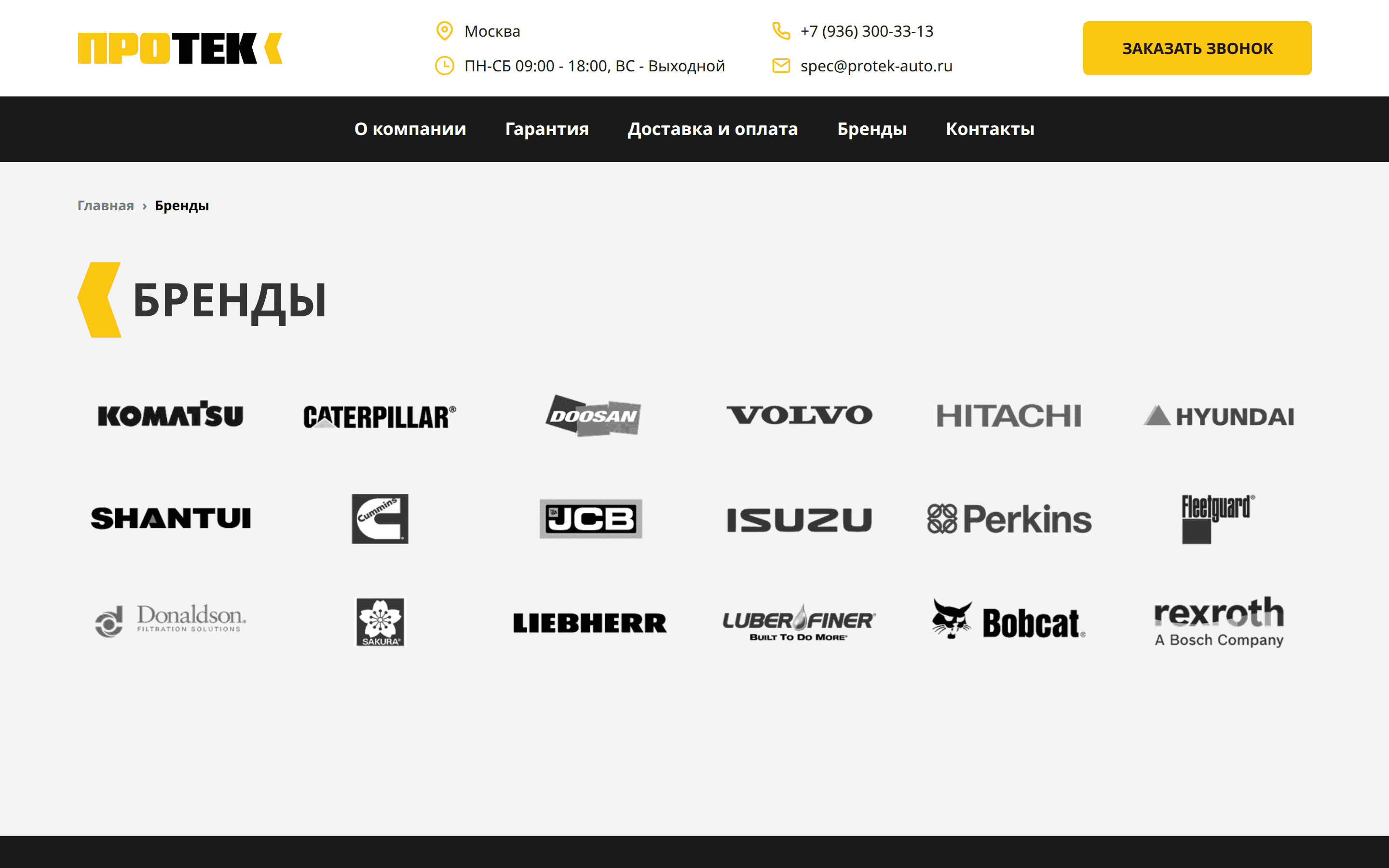Click the clock icon beside working hours
The width and height of the screenshot is (1389, 868).
click(444, 66)
